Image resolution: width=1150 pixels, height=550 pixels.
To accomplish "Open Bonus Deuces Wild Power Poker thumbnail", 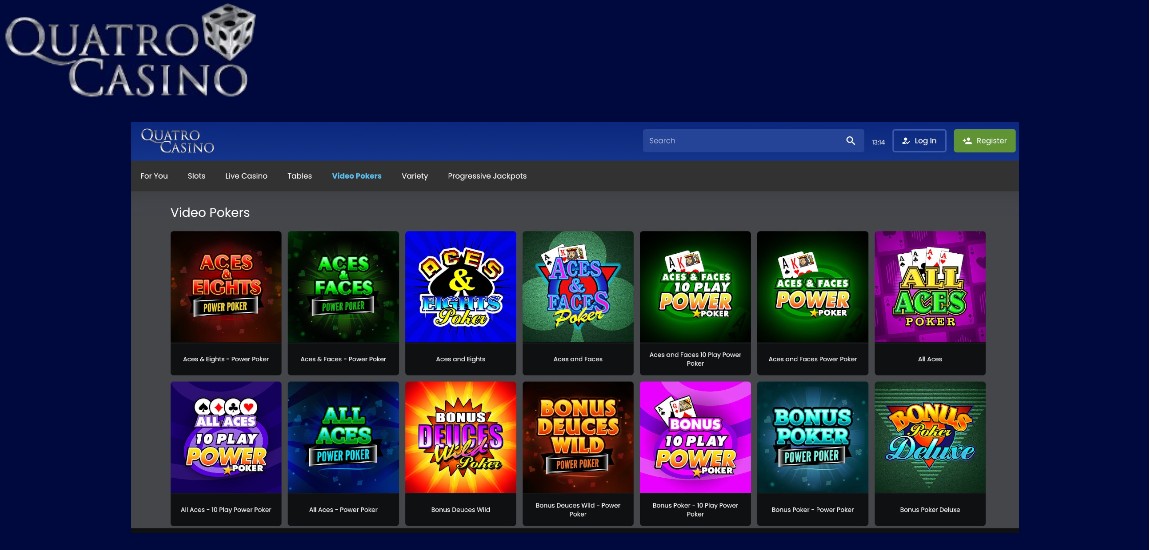I will pyautogui.click(x=578, y=437).
